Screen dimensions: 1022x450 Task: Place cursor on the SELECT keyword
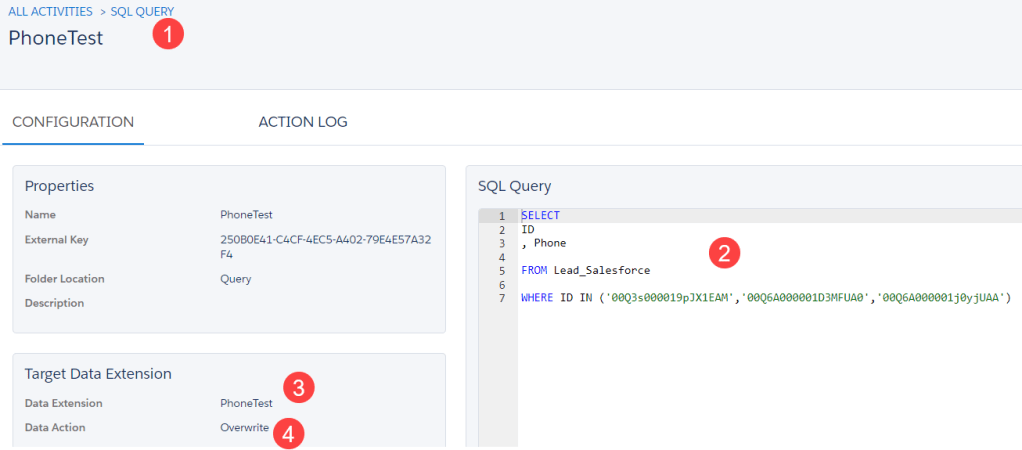point(540,216)
